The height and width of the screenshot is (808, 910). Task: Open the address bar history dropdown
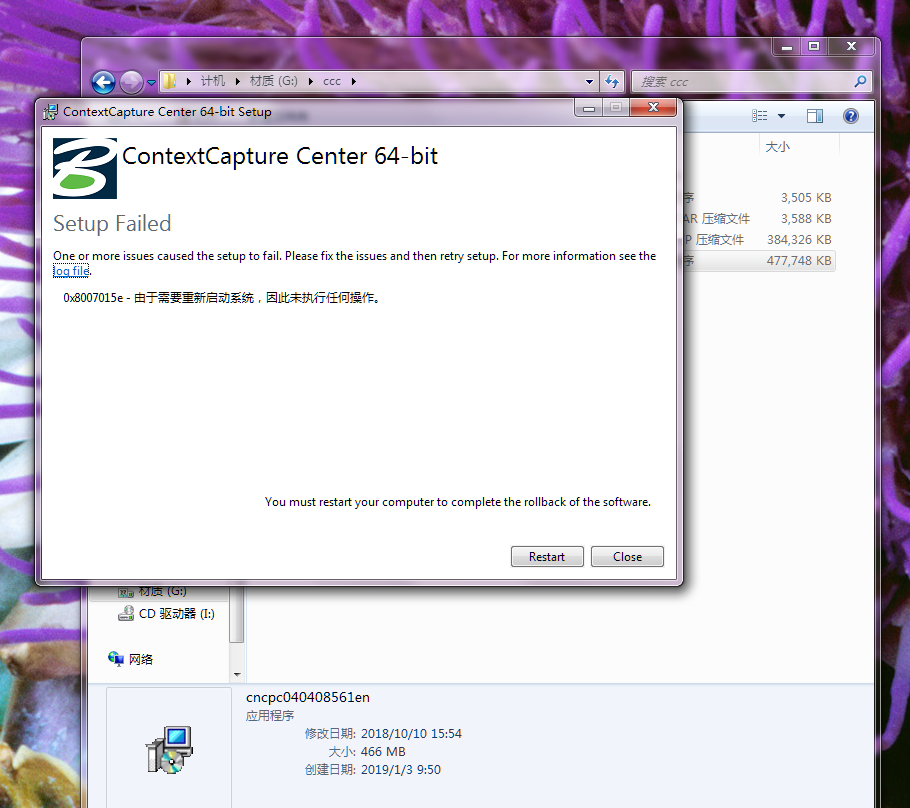tap(589, 81)
